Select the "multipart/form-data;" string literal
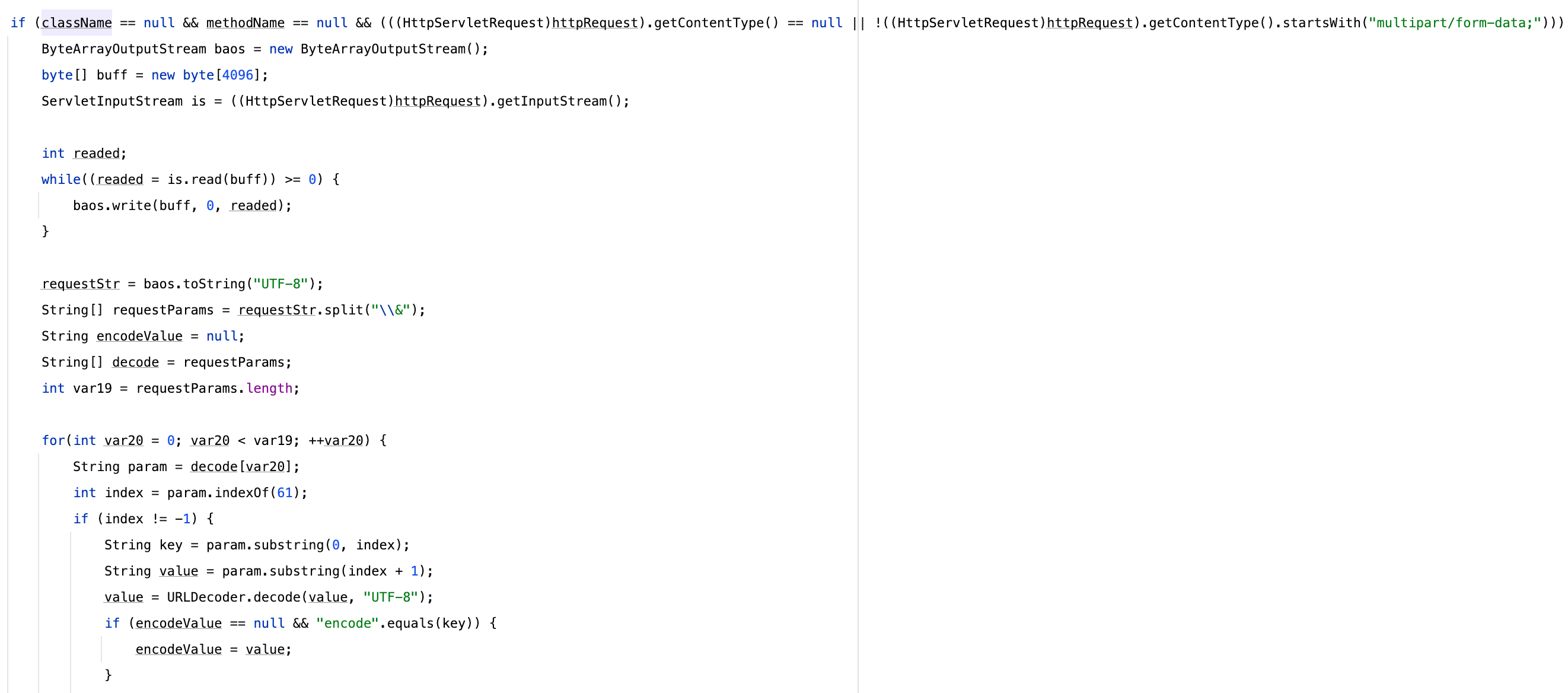1568x693 pixels. pyautogui.click(x=1455, y=23)
